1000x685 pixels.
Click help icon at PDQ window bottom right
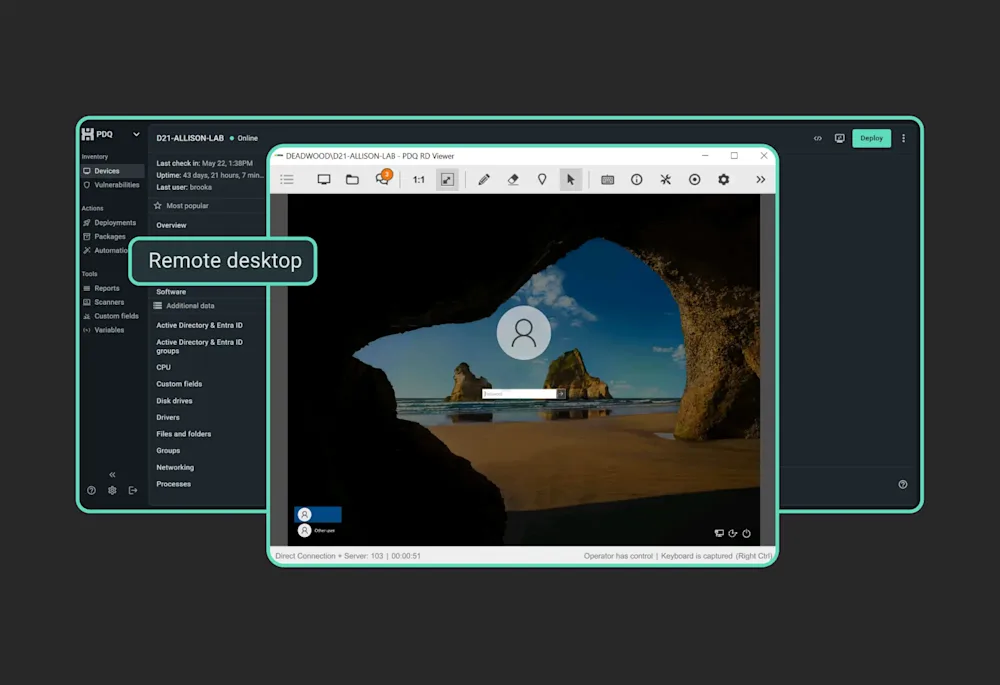pyautogui.click(x=902, y=485)
